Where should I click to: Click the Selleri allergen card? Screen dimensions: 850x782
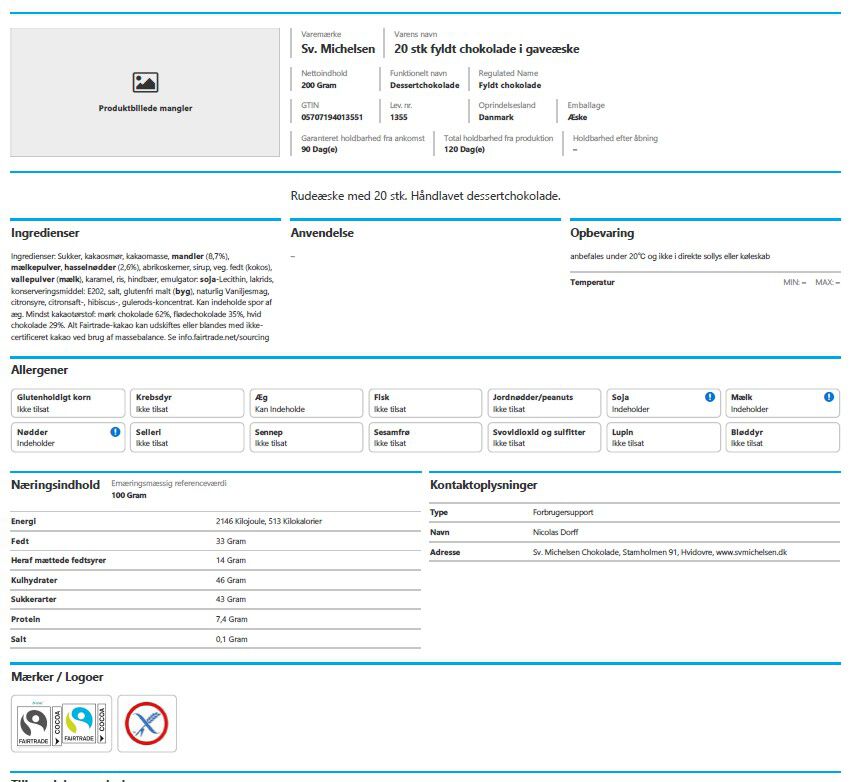187,437
